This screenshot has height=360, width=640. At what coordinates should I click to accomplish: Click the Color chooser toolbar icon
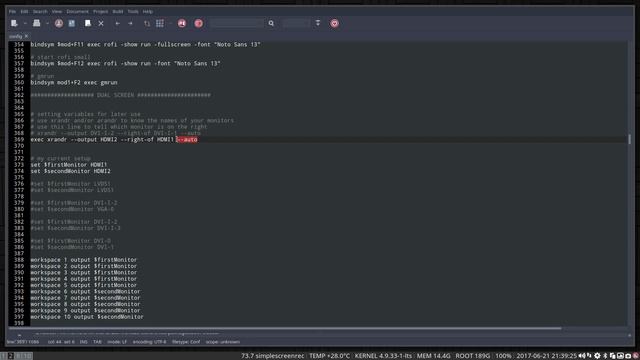click(x=198, y=23)
